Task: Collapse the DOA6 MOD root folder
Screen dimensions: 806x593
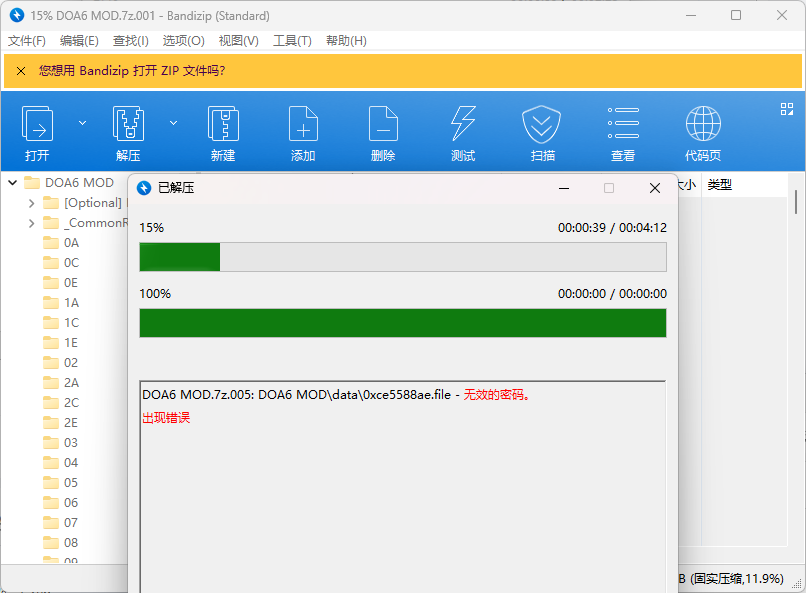Action: [x=12, y=183]
